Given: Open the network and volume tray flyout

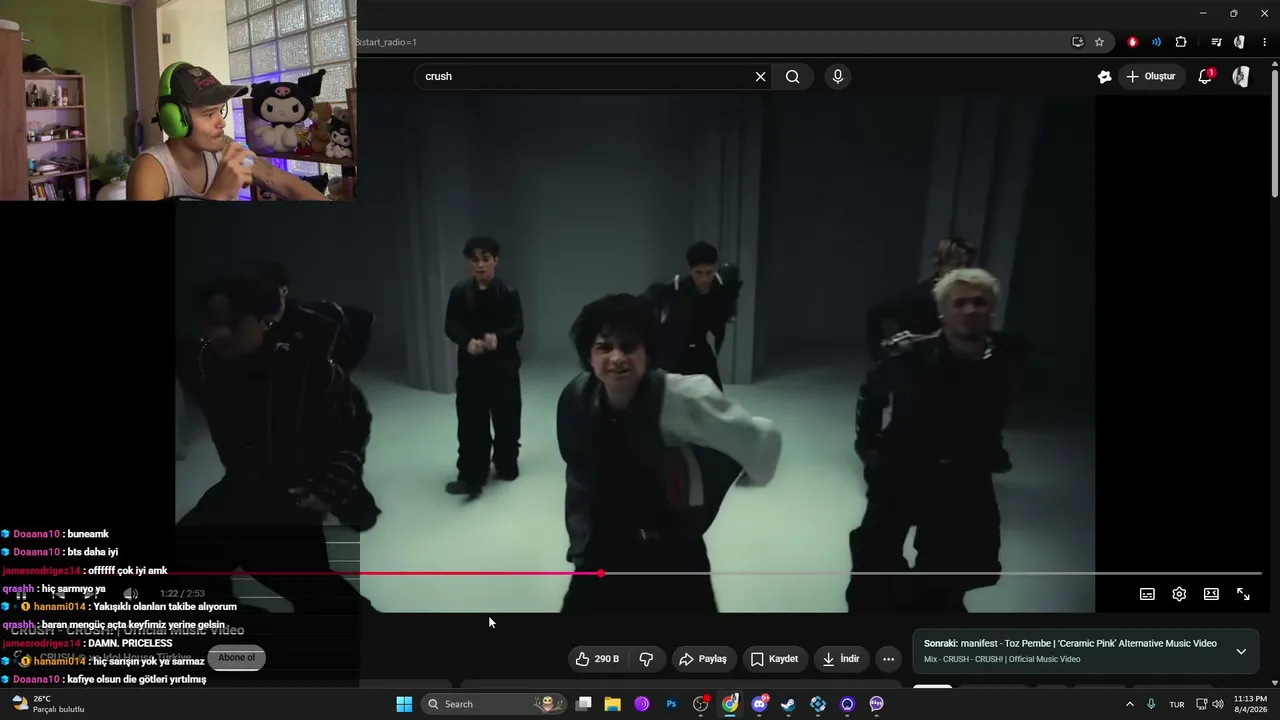Looking at the screenshot, I should [1210, 704].
